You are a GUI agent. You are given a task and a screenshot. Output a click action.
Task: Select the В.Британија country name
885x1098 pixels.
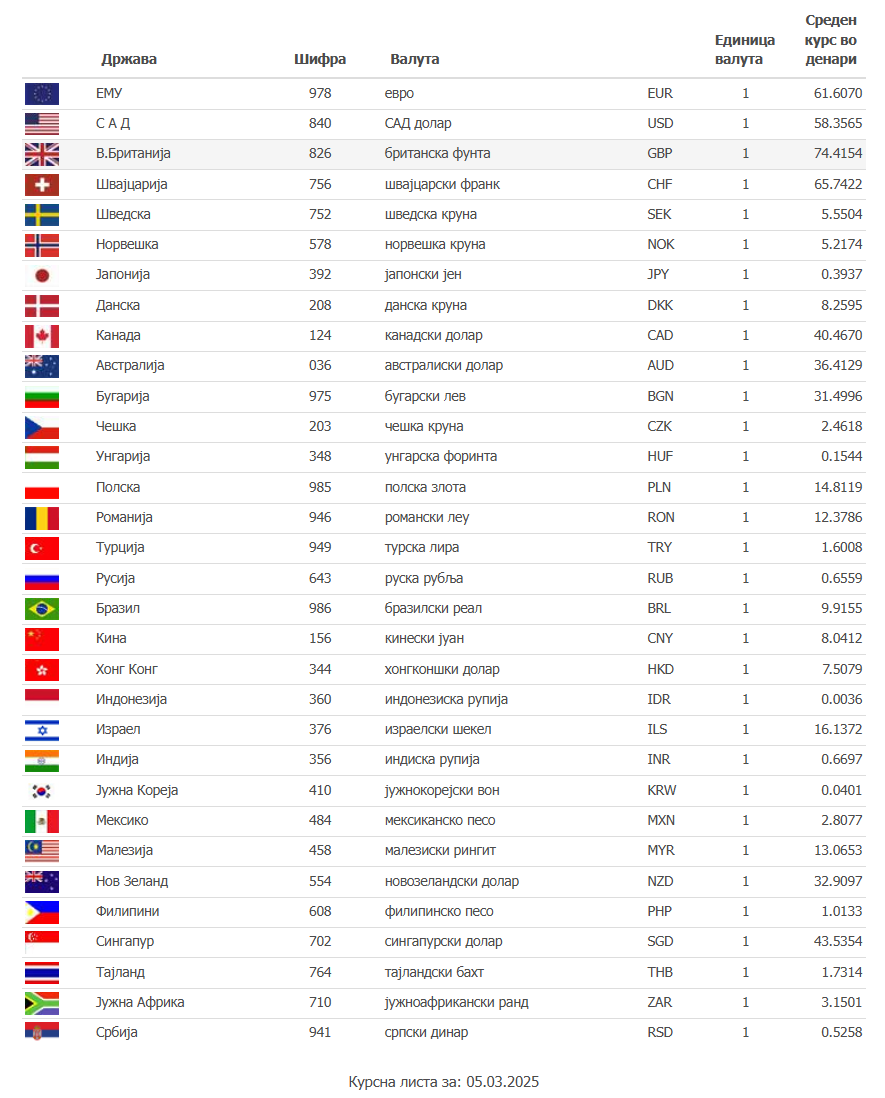134,154
